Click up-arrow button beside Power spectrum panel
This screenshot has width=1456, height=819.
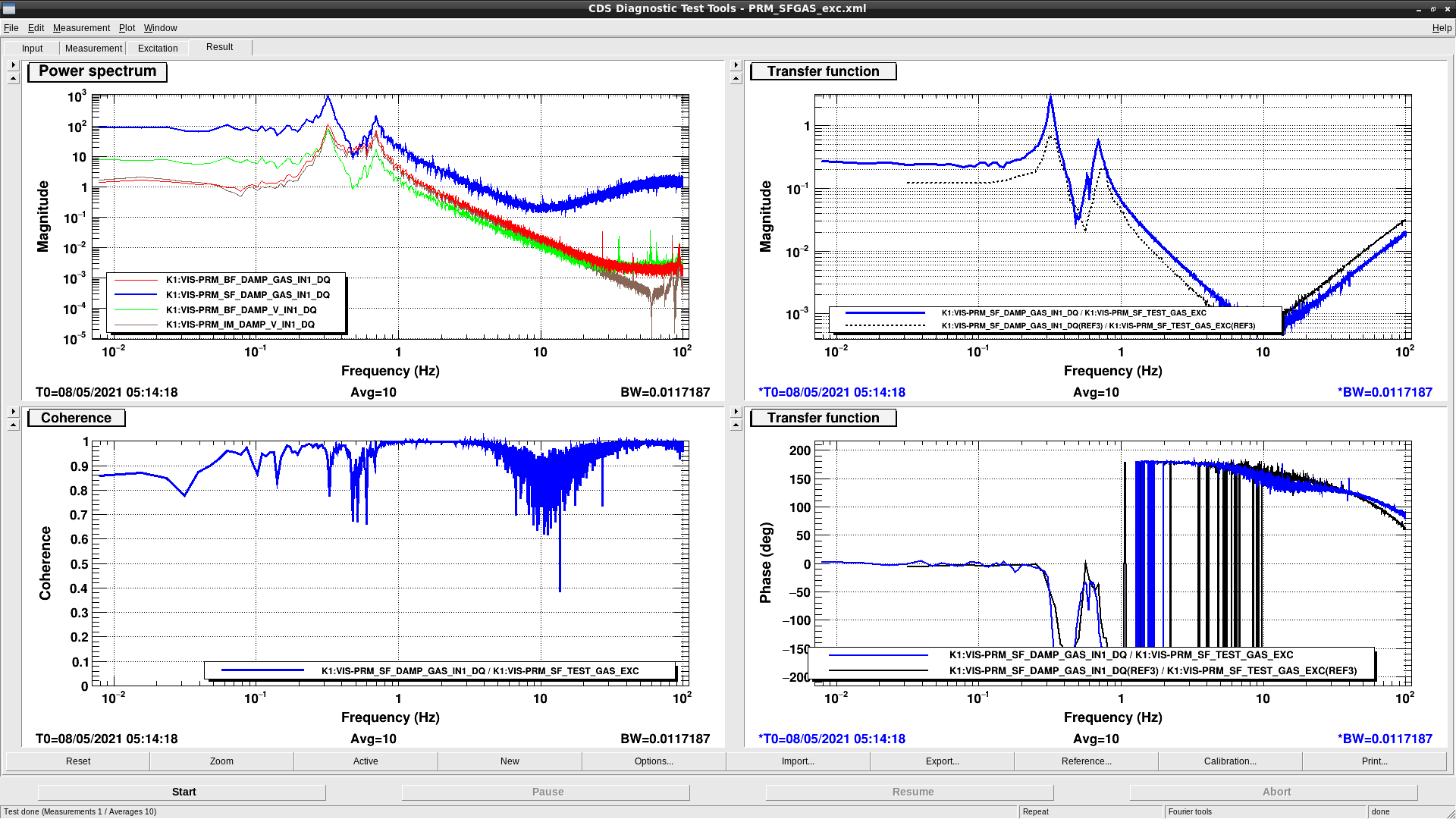13,79
